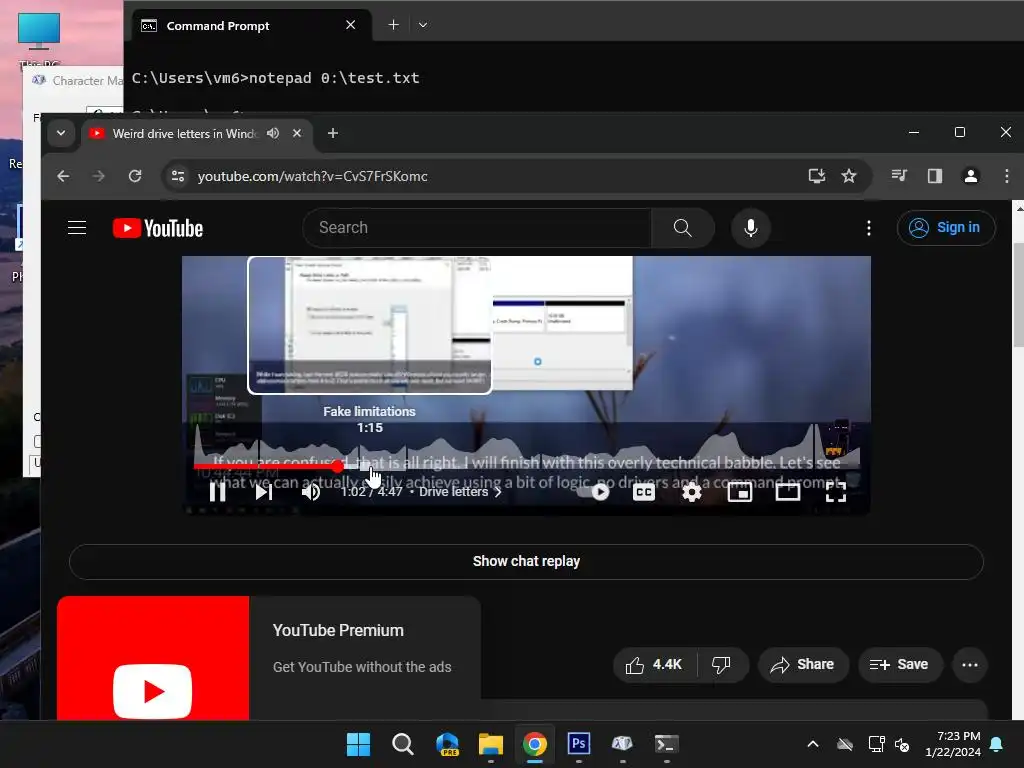The height and width of the screenshot is (768, 1024).
Task: Open Character Map taskbar icon
Action: click(622, 744)
